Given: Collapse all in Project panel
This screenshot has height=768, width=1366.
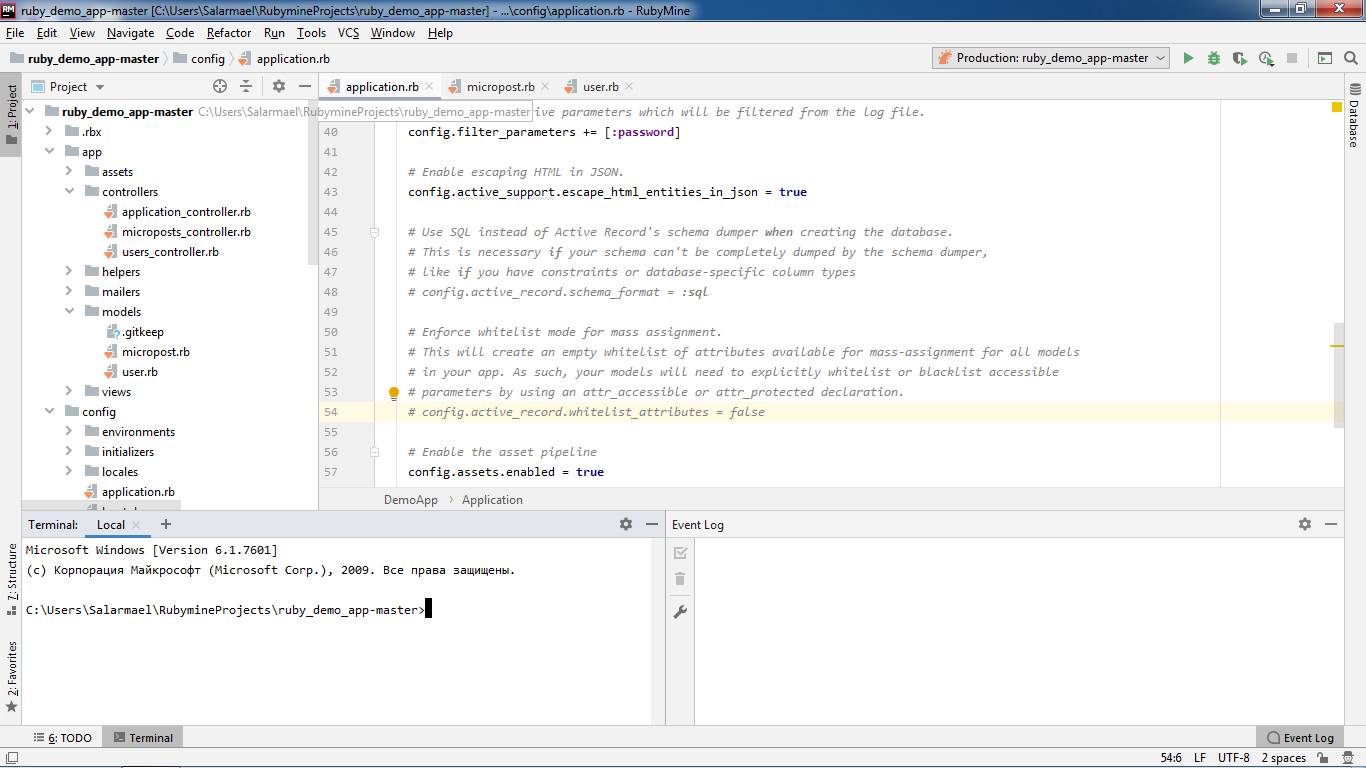Looking at the screenshot, I should (x=246, y=86).
